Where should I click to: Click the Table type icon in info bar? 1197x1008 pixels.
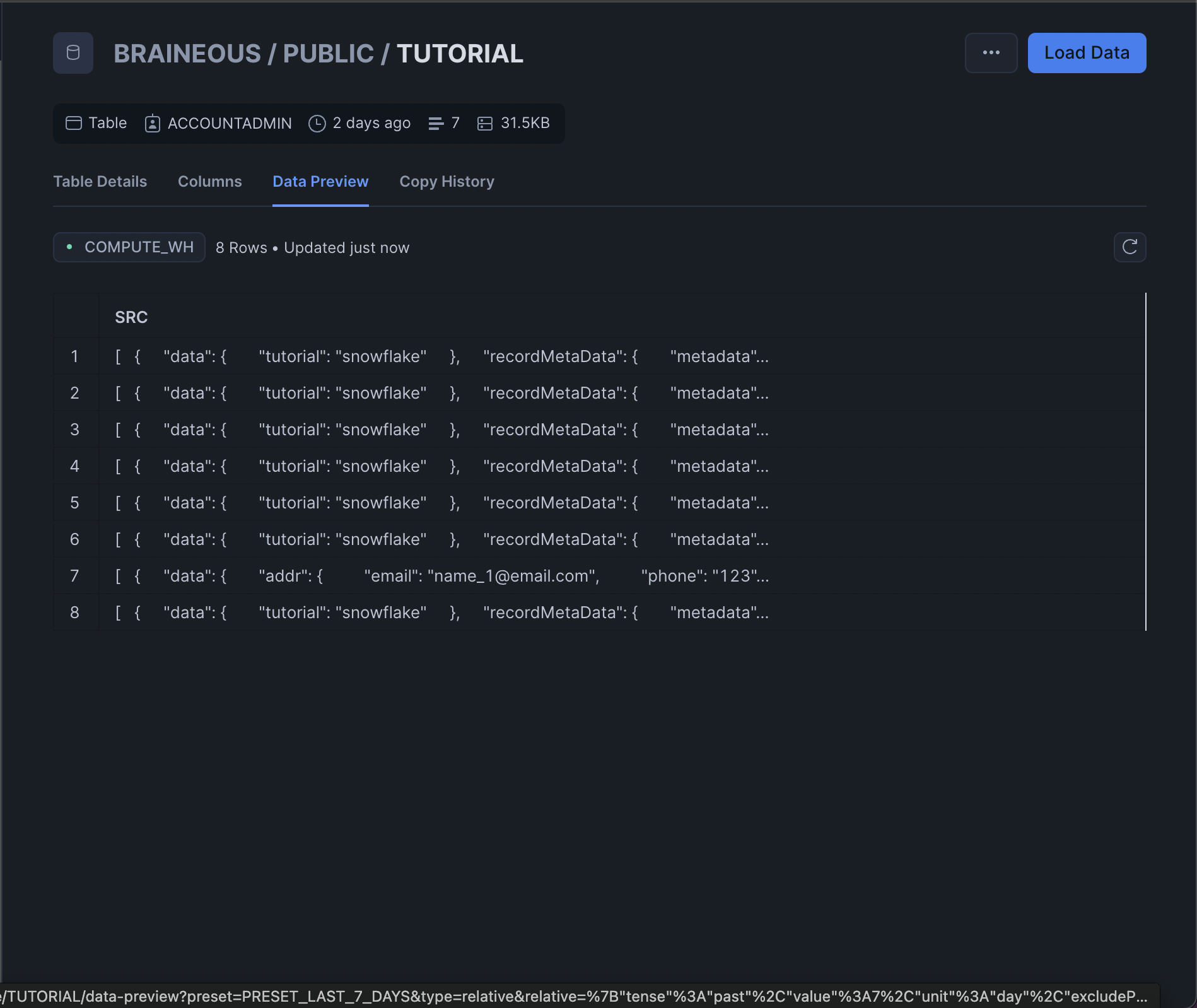click(74, 123)
